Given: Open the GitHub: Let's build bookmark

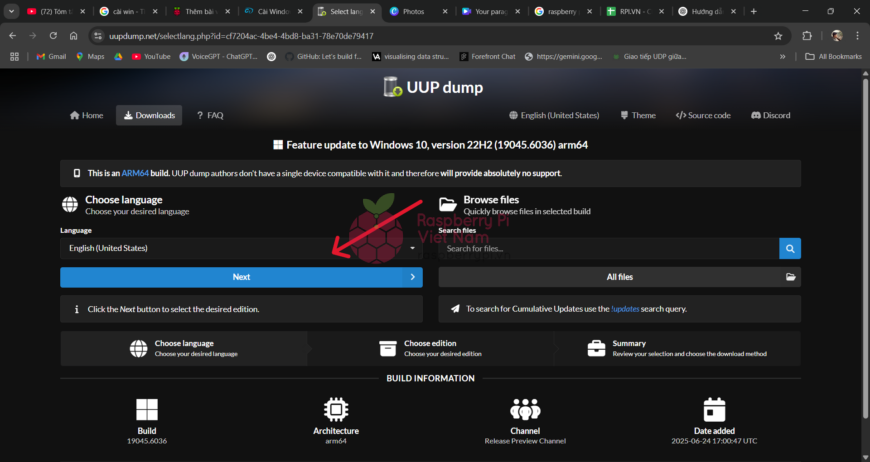Looking at the screenshot, I should [x=322, y=57].
